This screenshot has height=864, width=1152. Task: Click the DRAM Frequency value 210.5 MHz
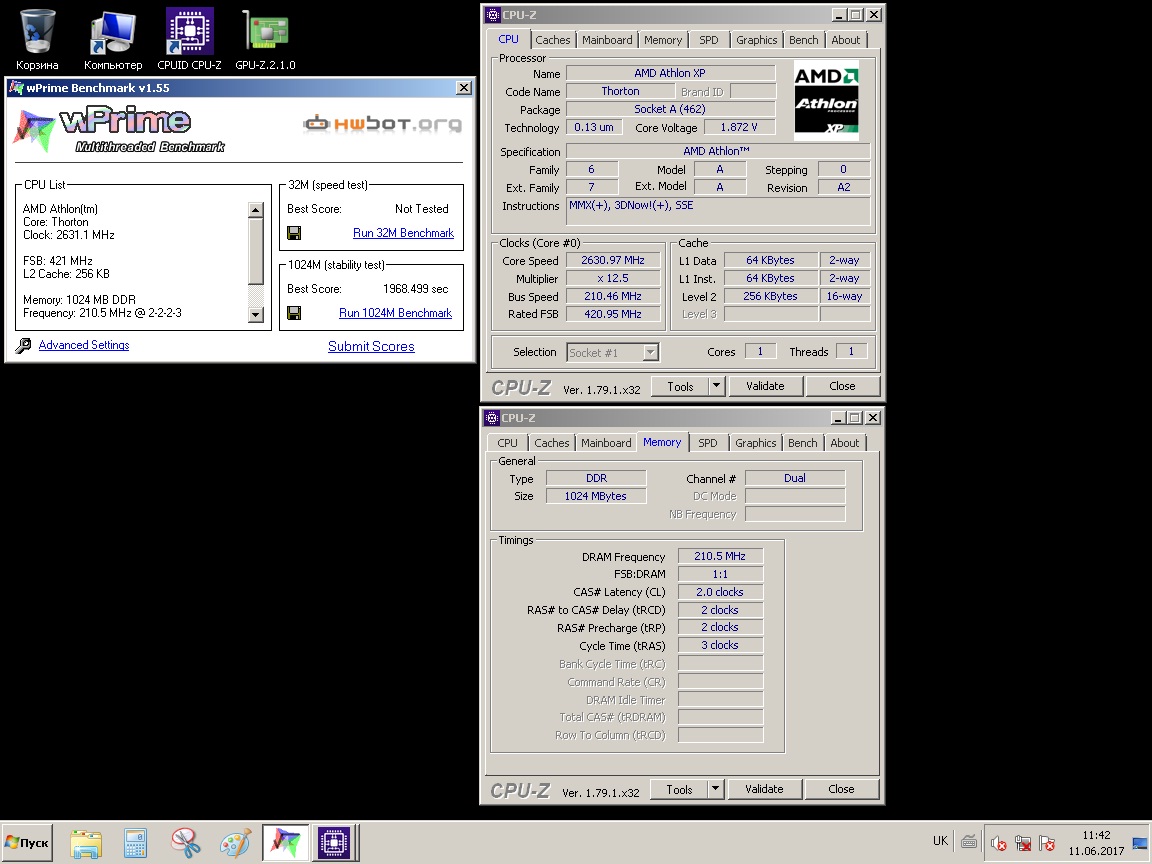(720, 556)
